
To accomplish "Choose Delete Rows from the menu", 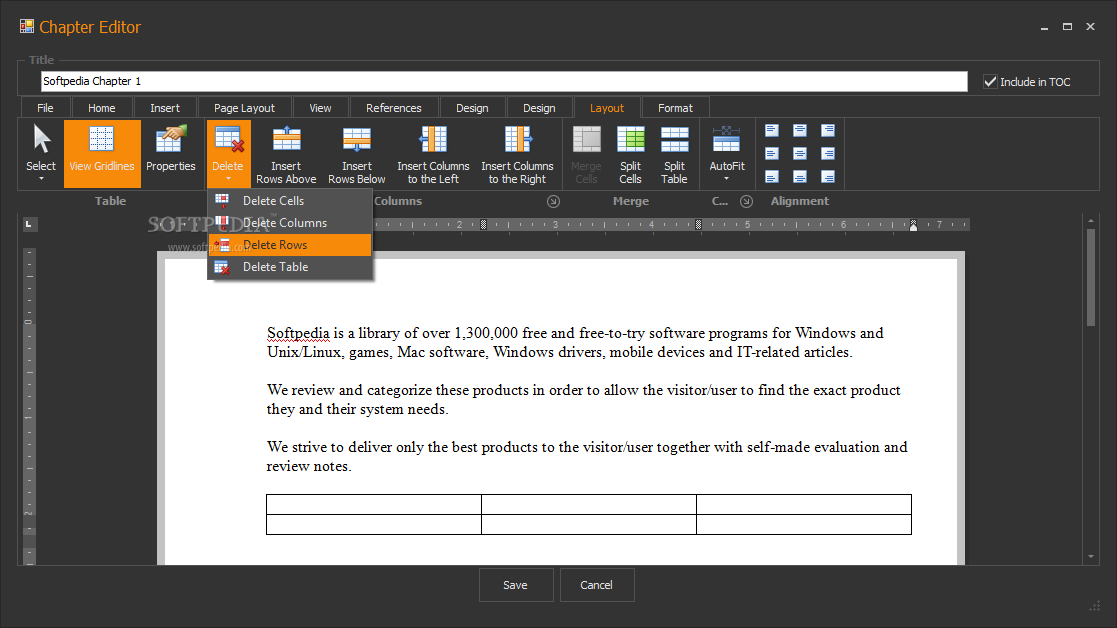I will [x=290, y=245].
